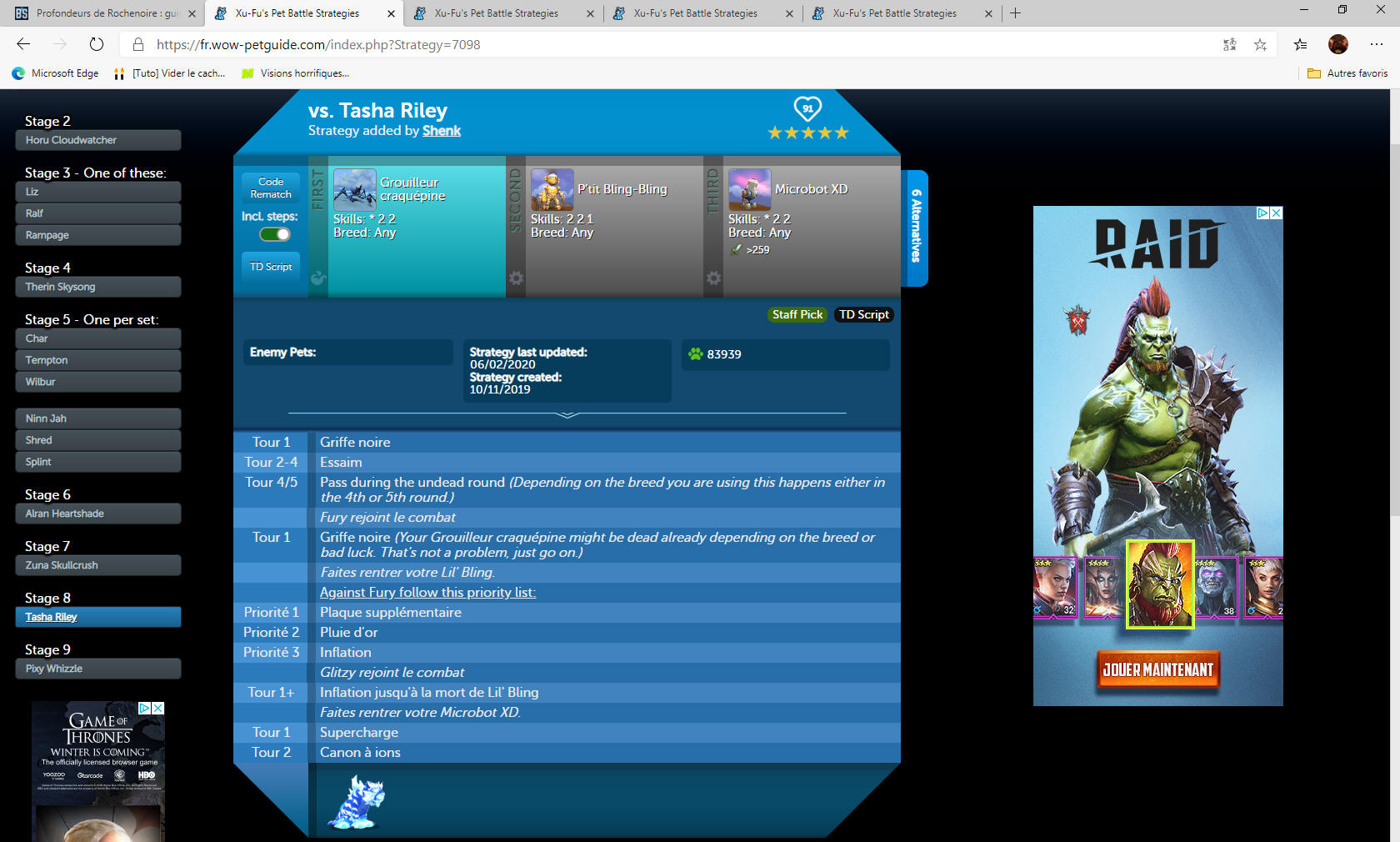The height and width of the screenshot is (842, 1400).
Task: Reload the page with the refresh icon
Action: point(97,44)
